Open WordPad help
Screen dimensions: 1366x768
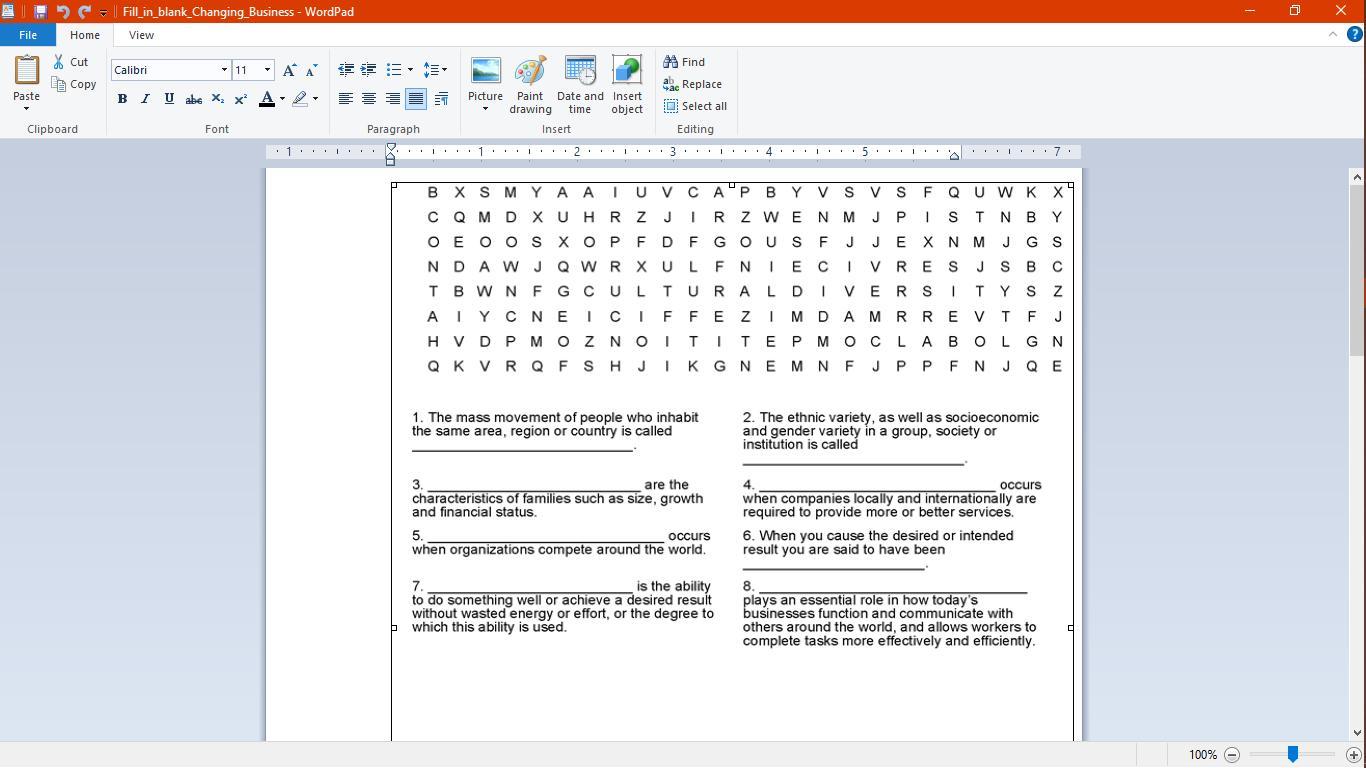pyautogui.click(x=1355, y=34)
